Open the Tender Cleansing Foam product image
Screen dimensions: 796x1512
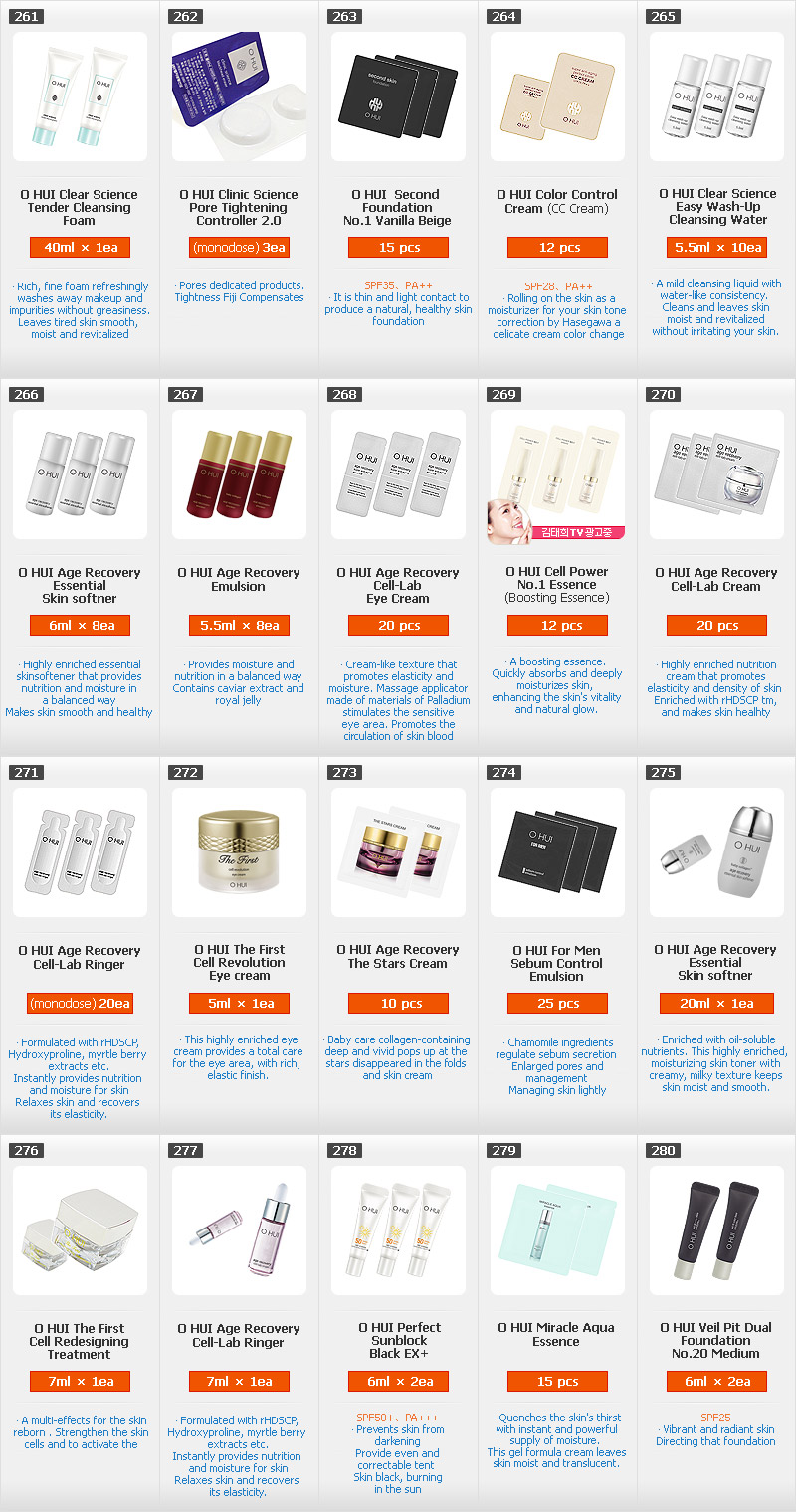(80, 96)
